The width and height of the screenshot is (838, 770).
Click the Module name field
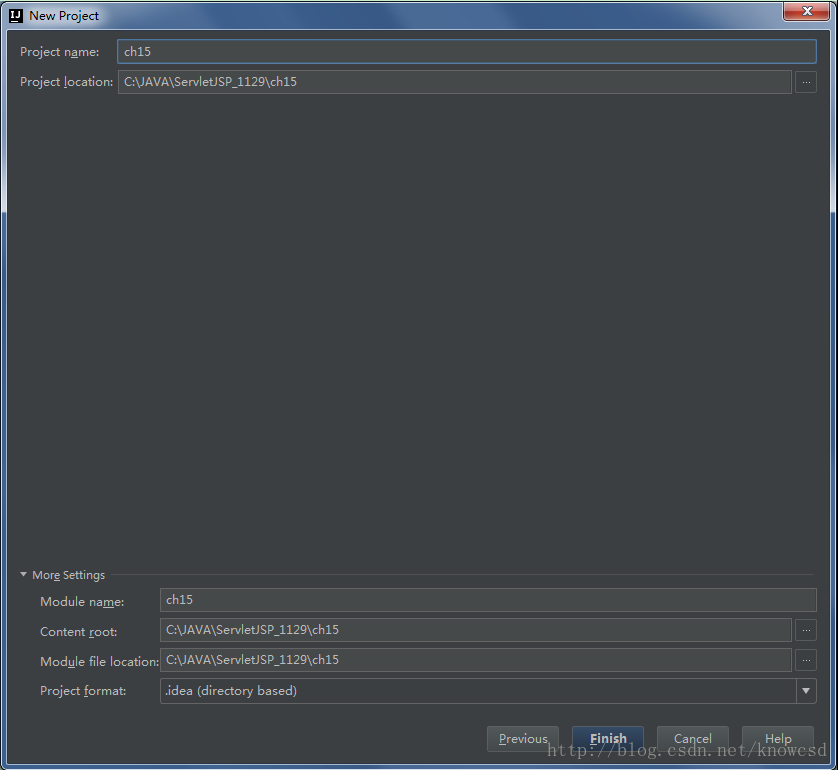[x=488, y=600]
